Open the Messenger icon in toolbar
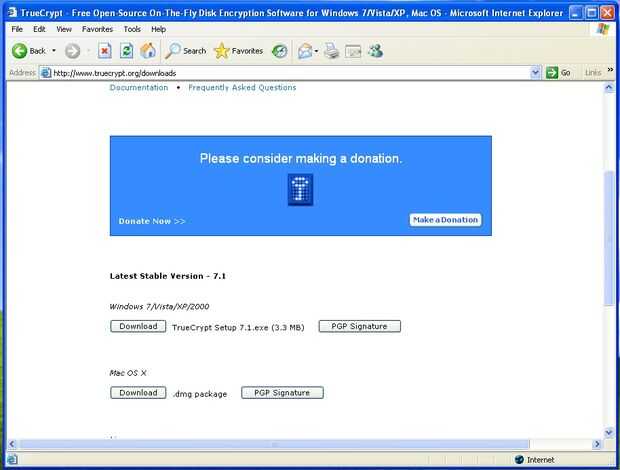The width and height of the screenshot is (620, 470). (x=375, y=51)
